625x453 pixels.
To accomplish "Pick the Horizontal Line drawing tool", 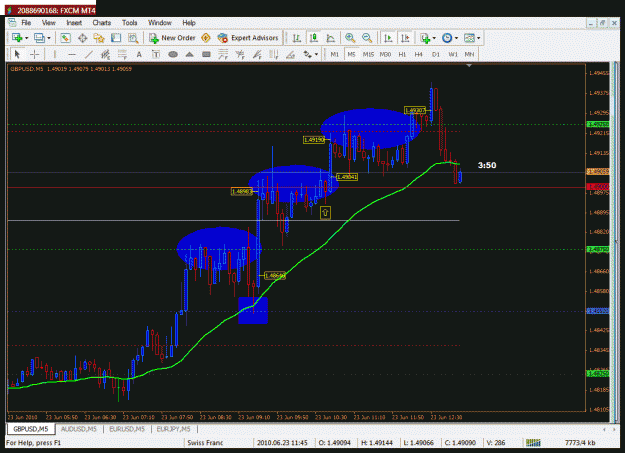I will [x=72, y=54].
